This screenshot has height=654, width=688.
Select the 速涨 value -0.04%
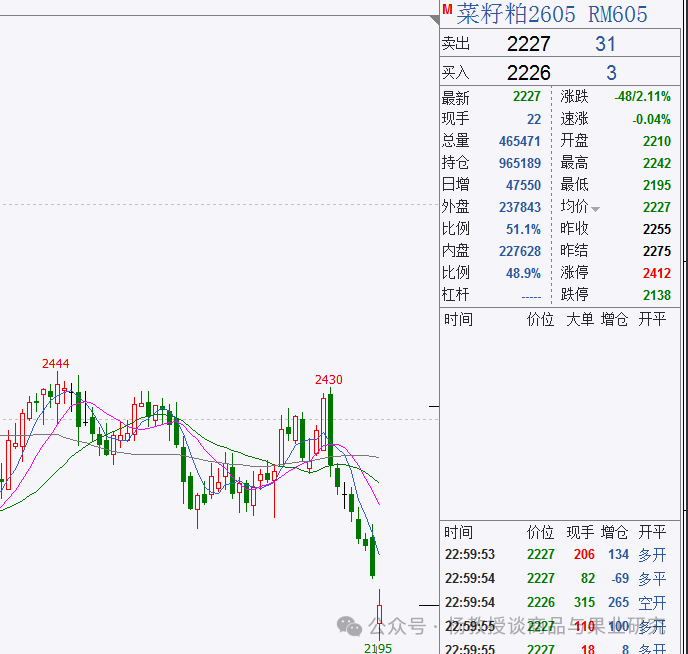click(652, 119)
